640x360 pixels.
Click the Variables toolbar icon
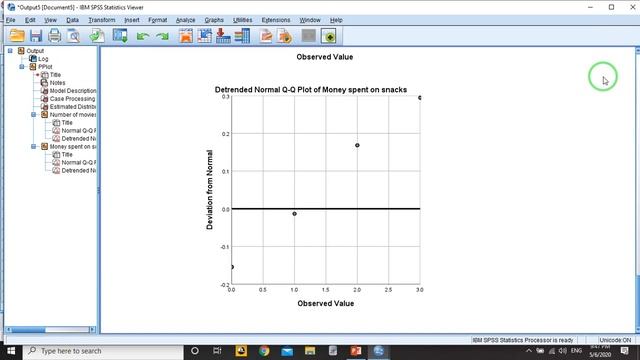click(x=242, y=36)
